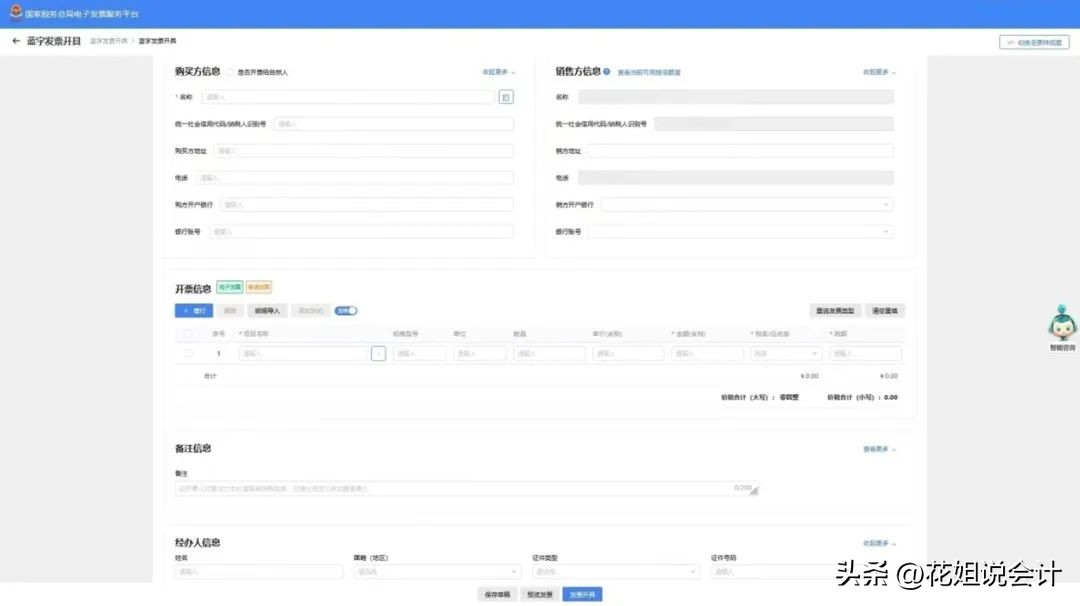Click the 删除 button in invoice toolbar
This screenshot has width=1080, height=606.
[230, 311]
